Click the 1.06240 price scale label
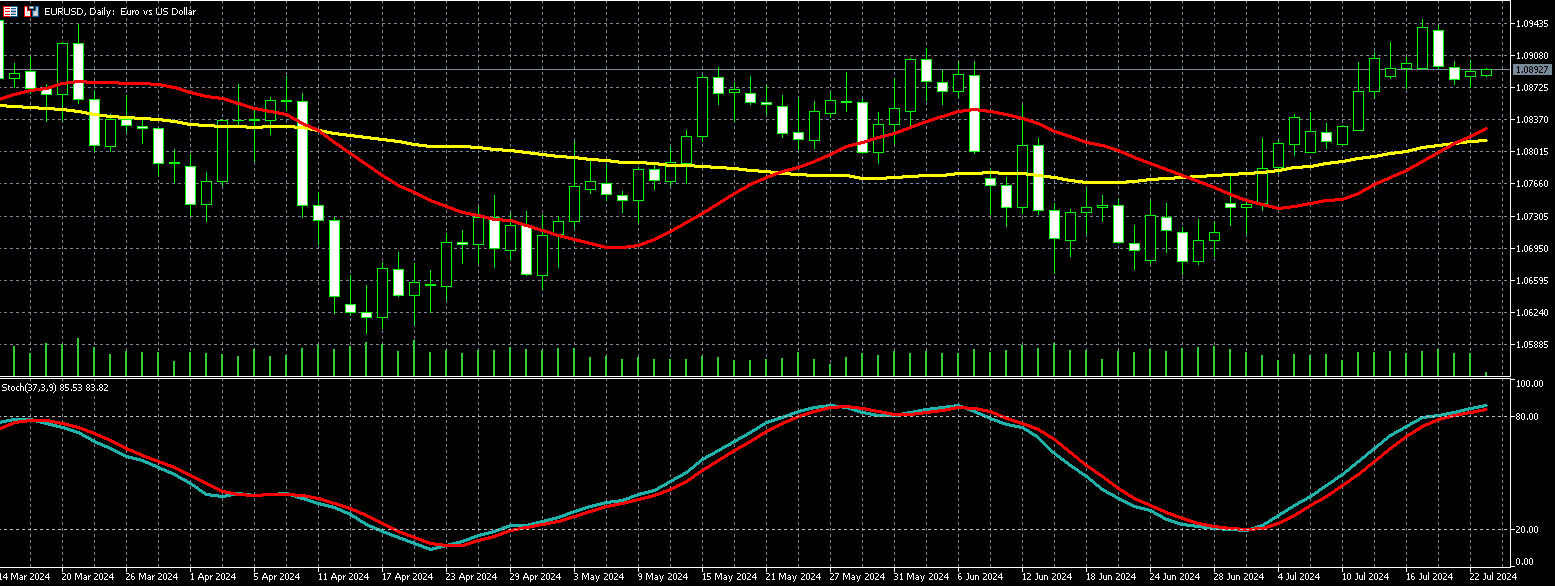Screen dimensions: 1555x586 pyautogui.click(x=1532, y=313)
